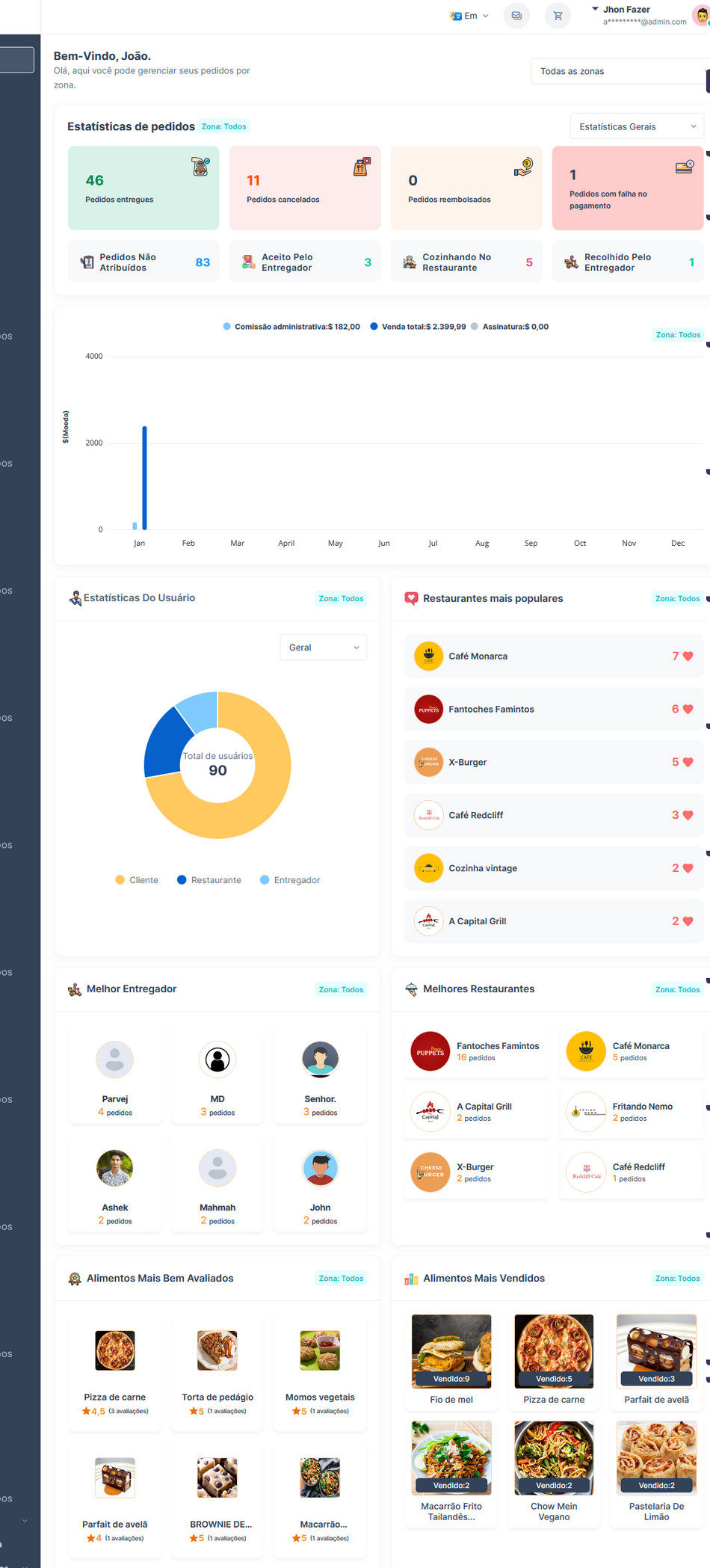Open the Em language menu

[469, 16]
